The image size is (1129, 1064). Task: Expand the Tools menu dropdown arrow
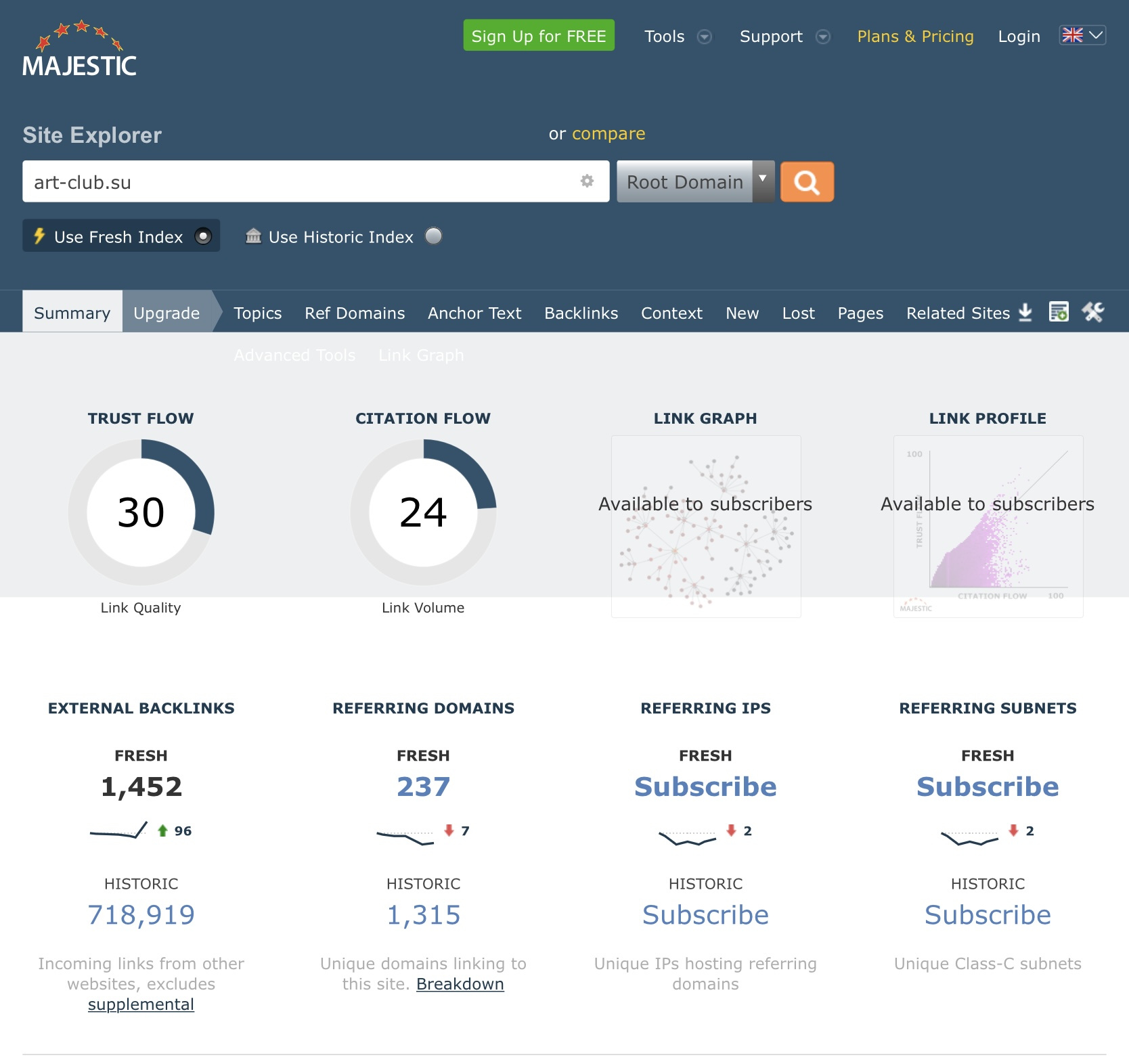[705, 37]
